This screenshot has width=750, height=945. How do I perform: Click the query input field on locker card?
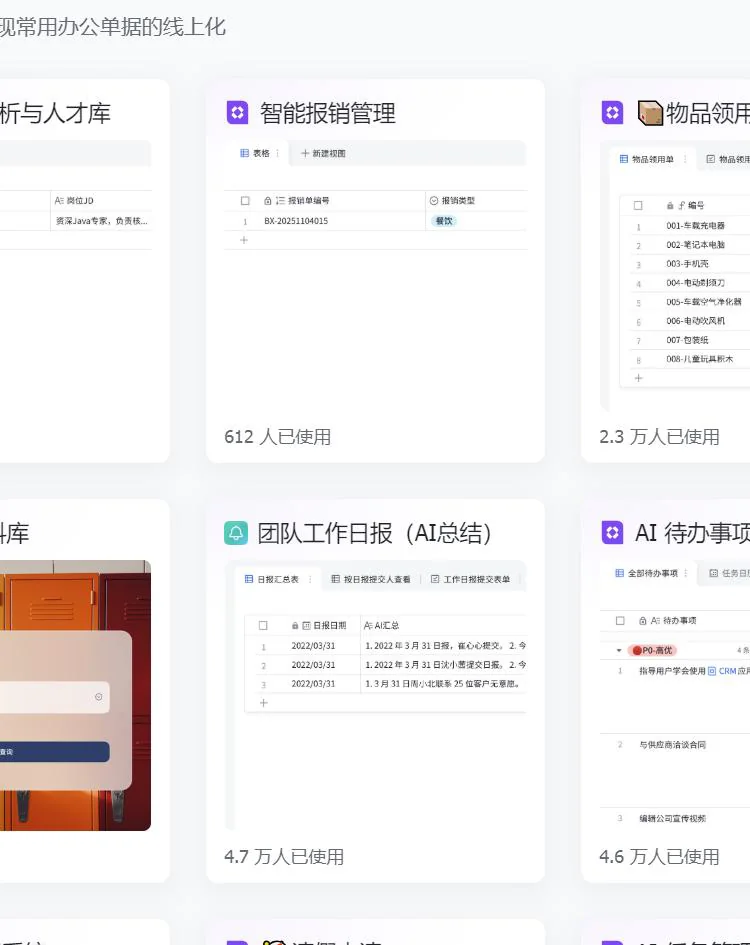[x=55, y=697]
